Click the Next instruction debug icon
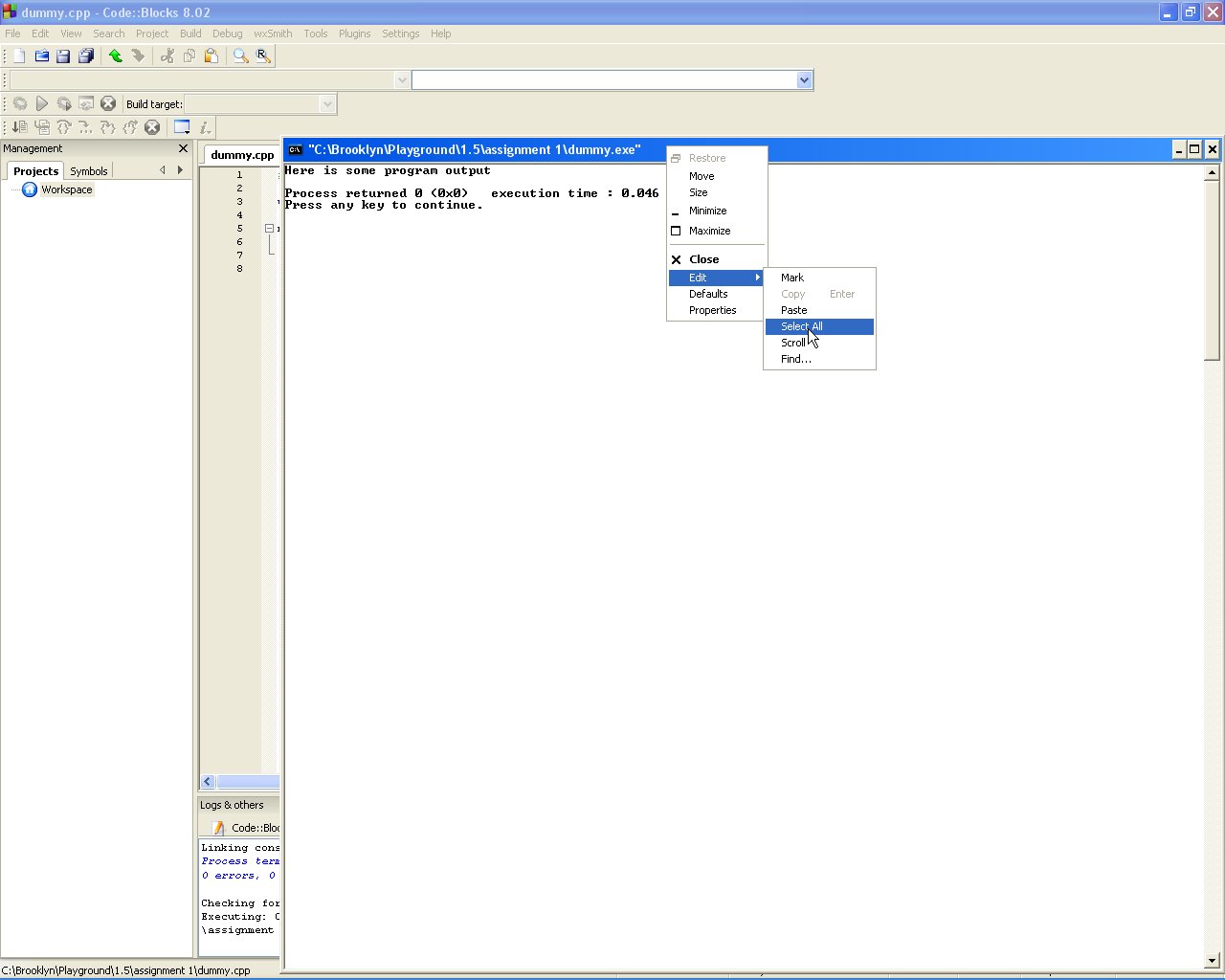1225x980 pixels. click(x=86, y=127)
